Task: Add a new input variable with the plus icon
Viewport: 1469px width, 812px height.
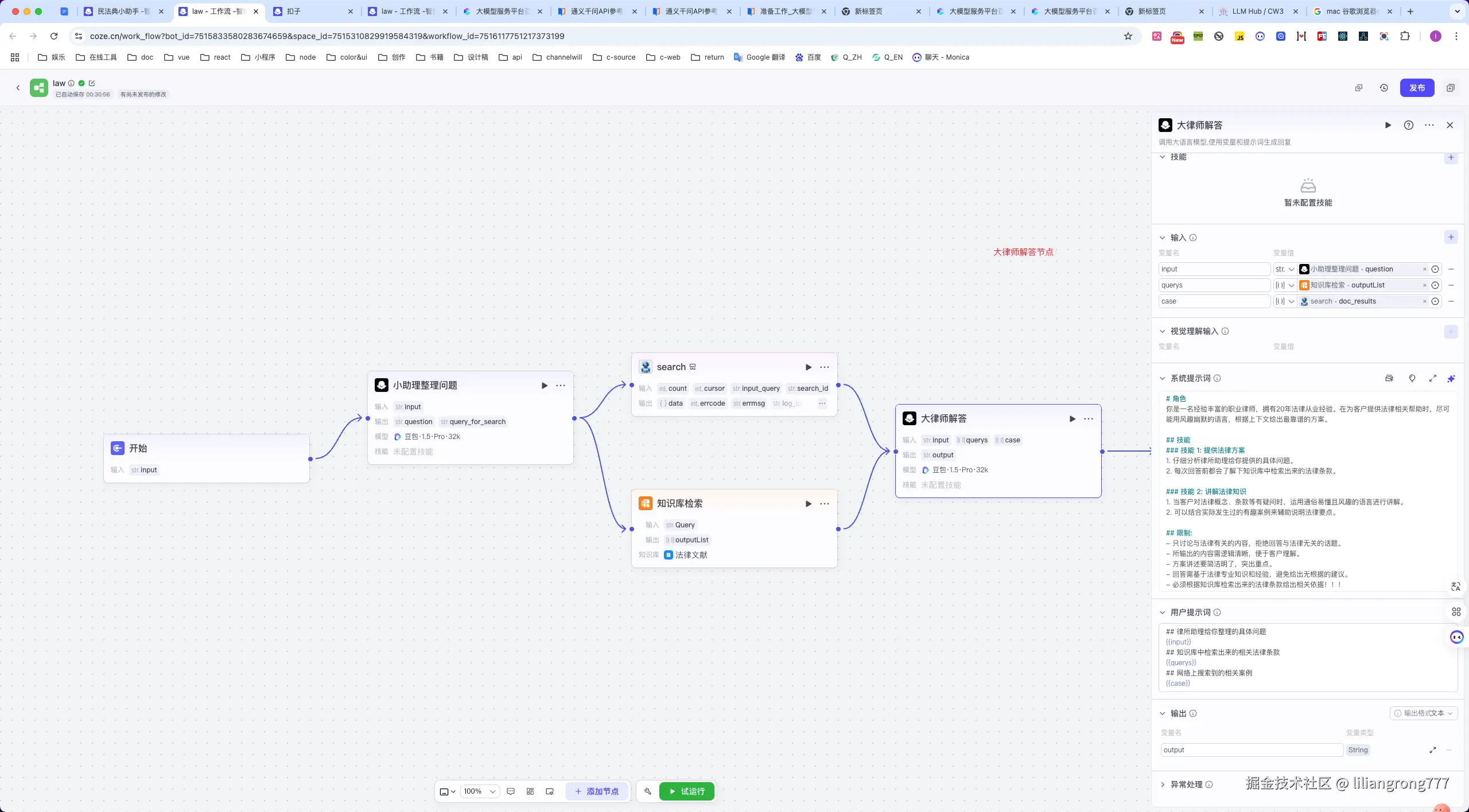Action: [1451, 238]
